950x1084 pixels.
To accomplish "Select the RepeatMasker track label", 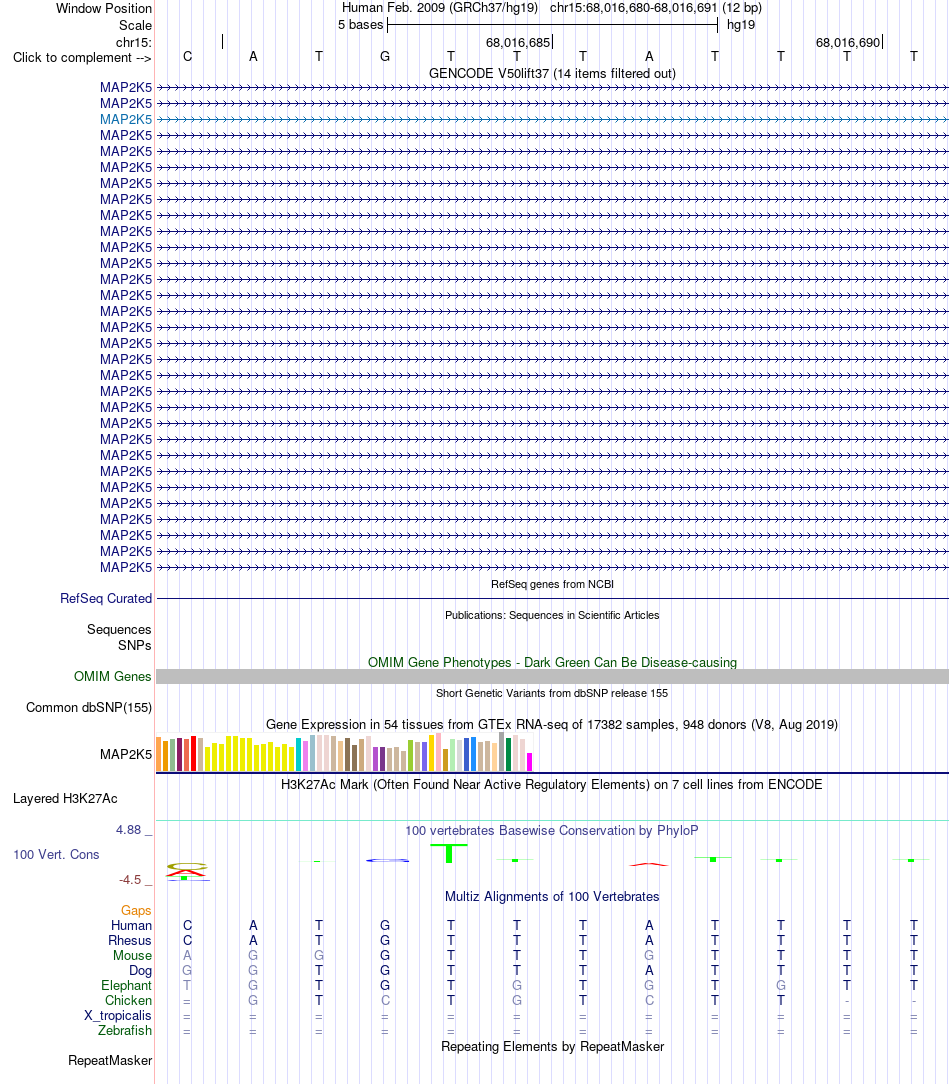I will click(x=110, y=1061).
